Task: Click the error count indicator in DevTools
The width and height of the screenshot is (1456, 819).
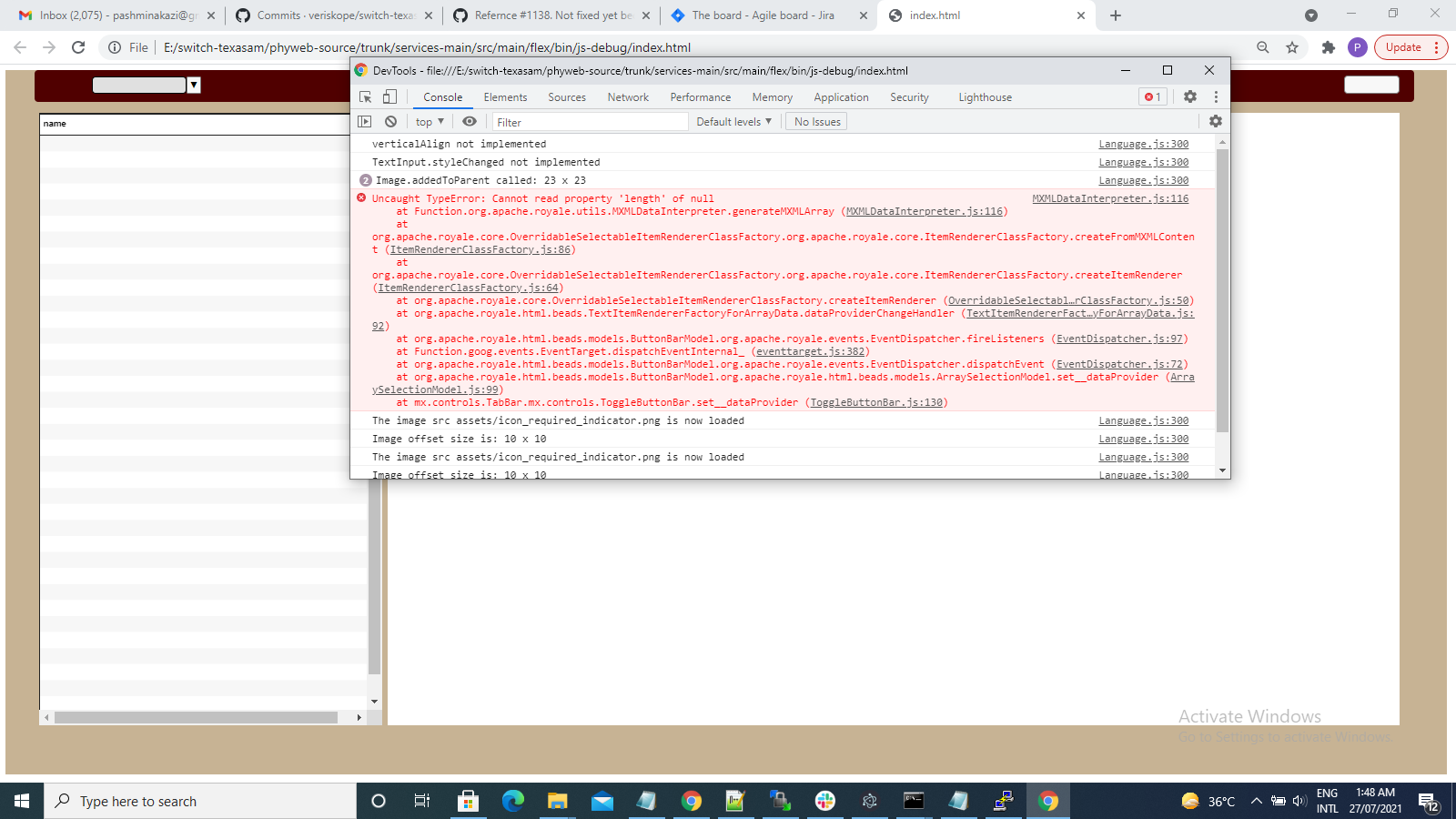Action: pyautogui.click(x=1152, y=96)
